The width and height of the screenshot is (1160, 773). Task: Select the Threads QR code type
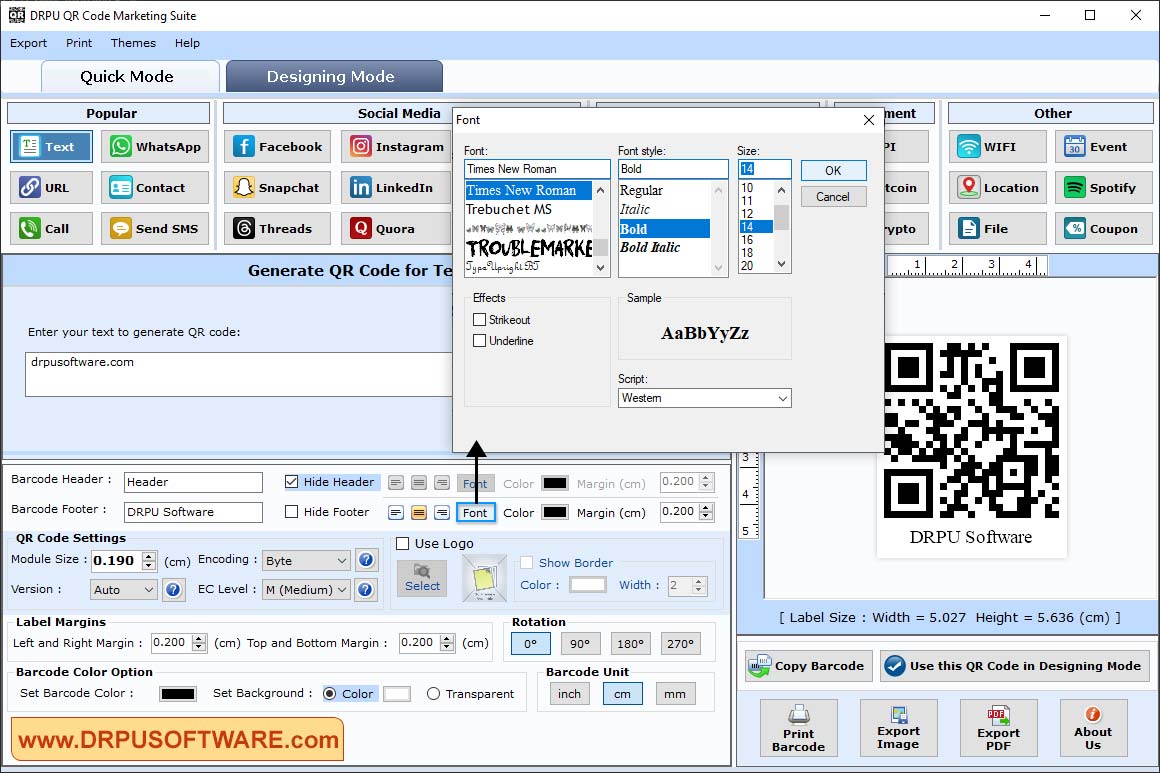point(278,229)
